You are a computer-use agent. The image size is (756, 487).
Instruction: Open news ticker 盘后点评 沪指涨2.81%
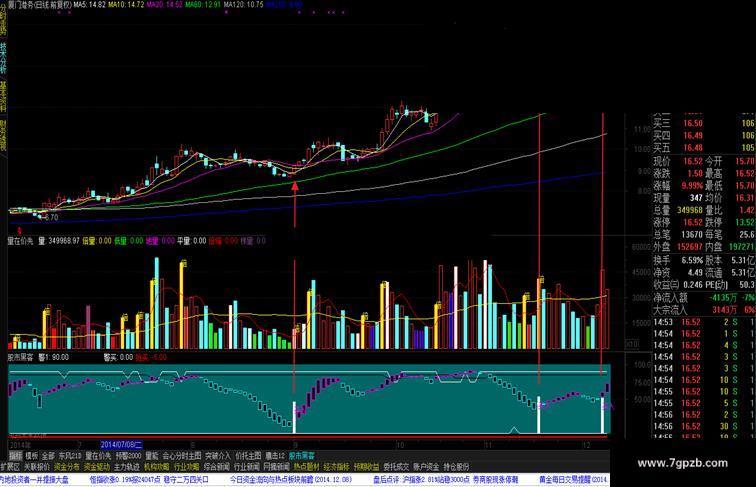[x=446, y=480]
